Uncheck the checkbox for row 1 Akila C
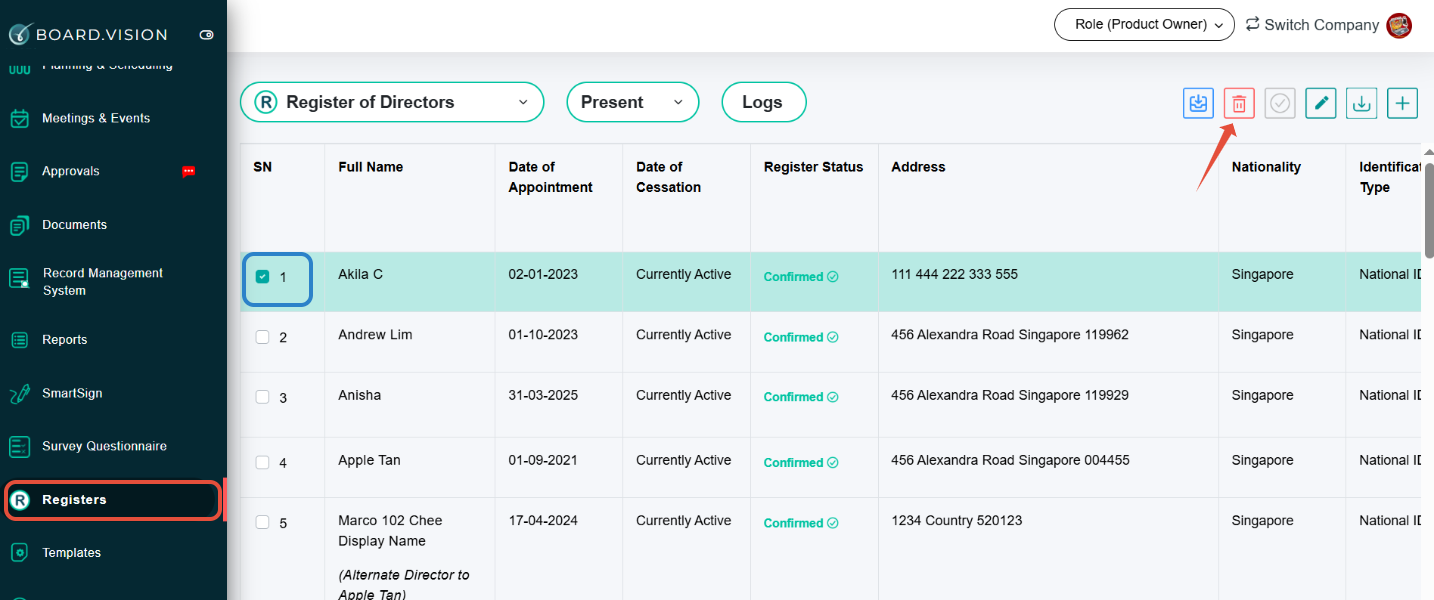The image size is (1434, 600). (262, 276)
